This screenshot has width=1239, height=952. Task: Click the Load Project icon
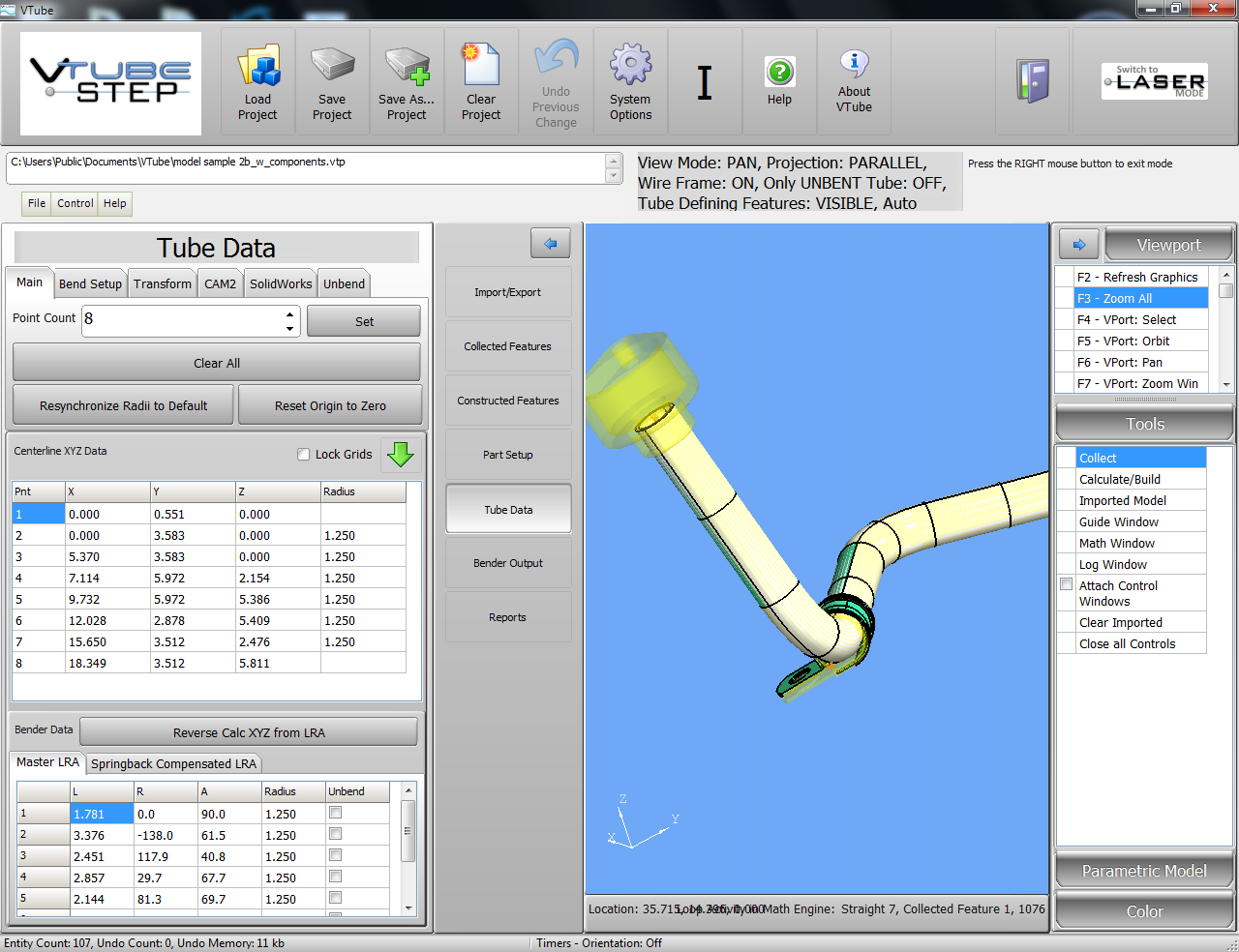257,81
